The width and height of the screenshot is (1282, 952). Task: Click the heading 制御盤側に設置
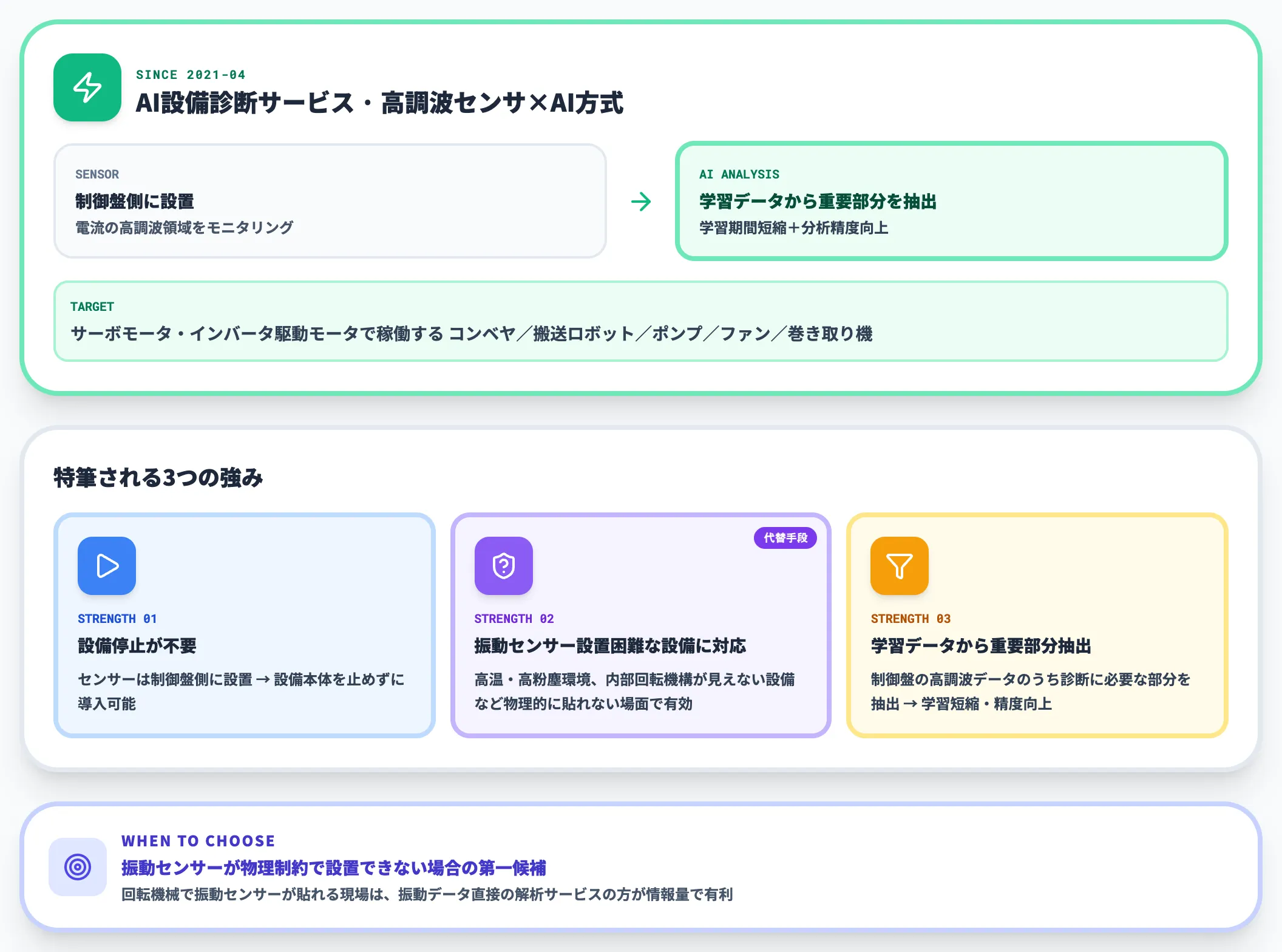(135, 201)
